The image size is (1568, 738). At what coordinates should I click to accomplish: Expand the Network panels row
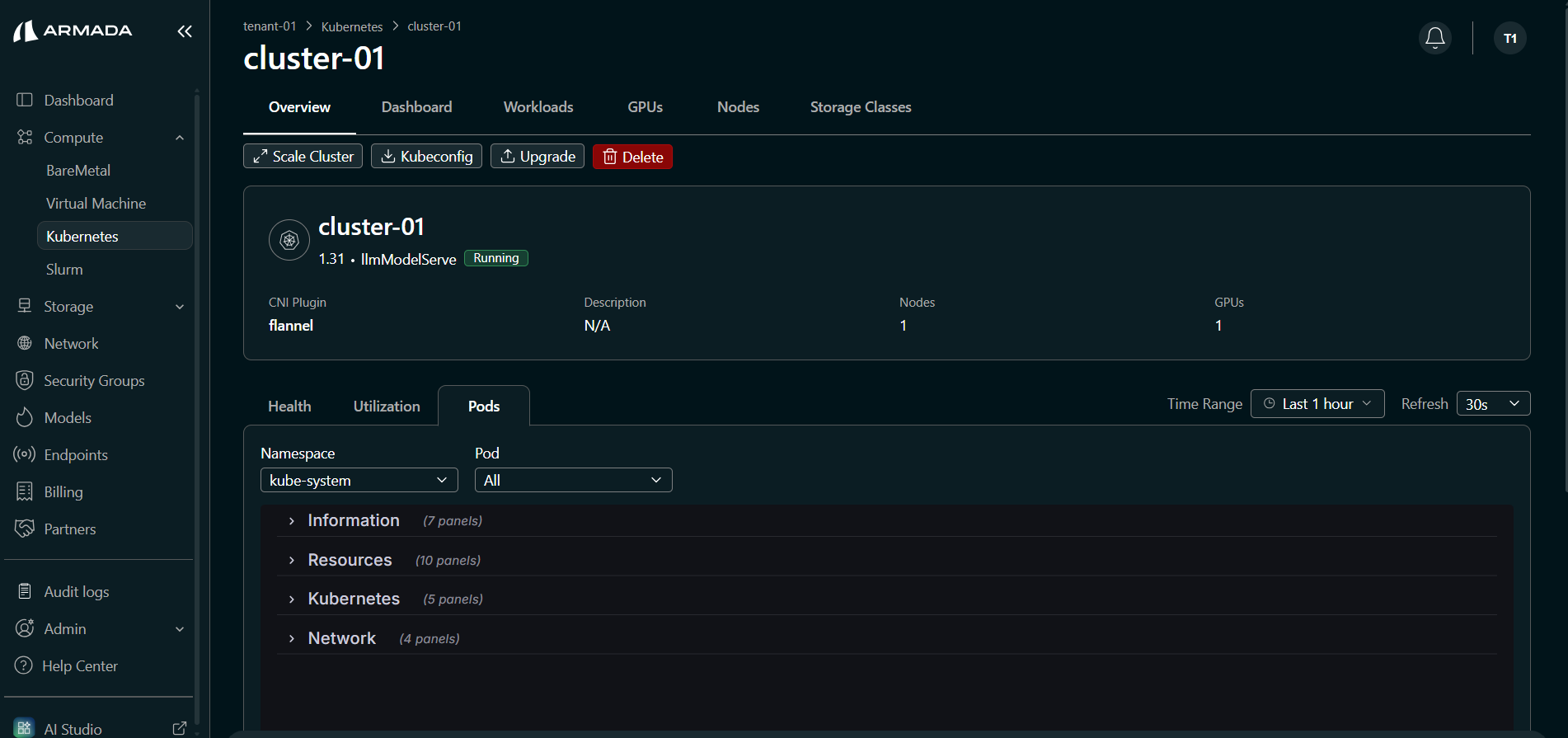[887, 638]
